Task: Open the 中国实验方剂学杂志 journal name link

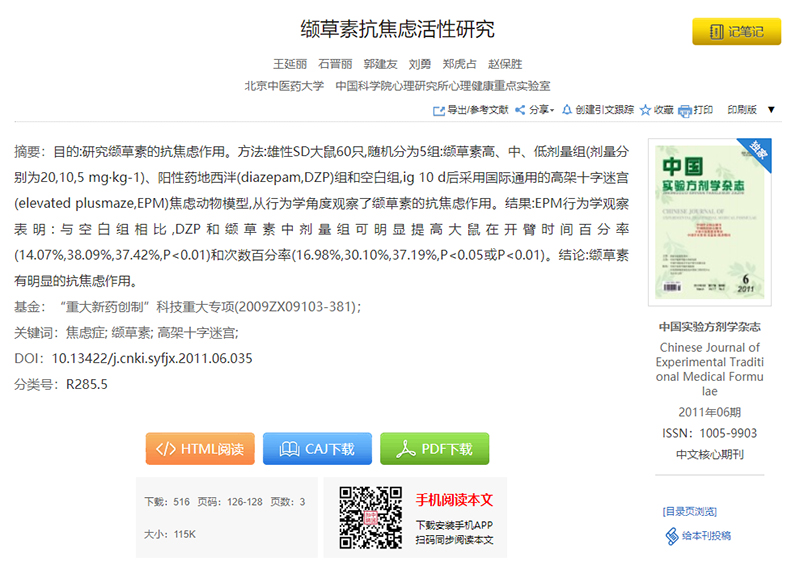Action: pyautogui.click(x=709, y=327)
